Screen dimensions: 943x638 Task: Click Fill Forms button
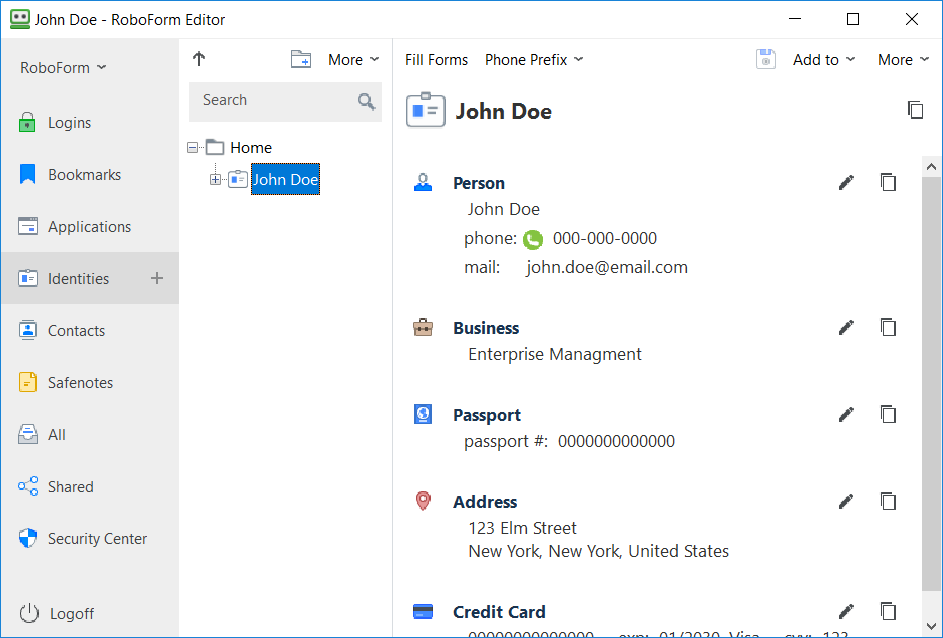click(x=437, y=60)
